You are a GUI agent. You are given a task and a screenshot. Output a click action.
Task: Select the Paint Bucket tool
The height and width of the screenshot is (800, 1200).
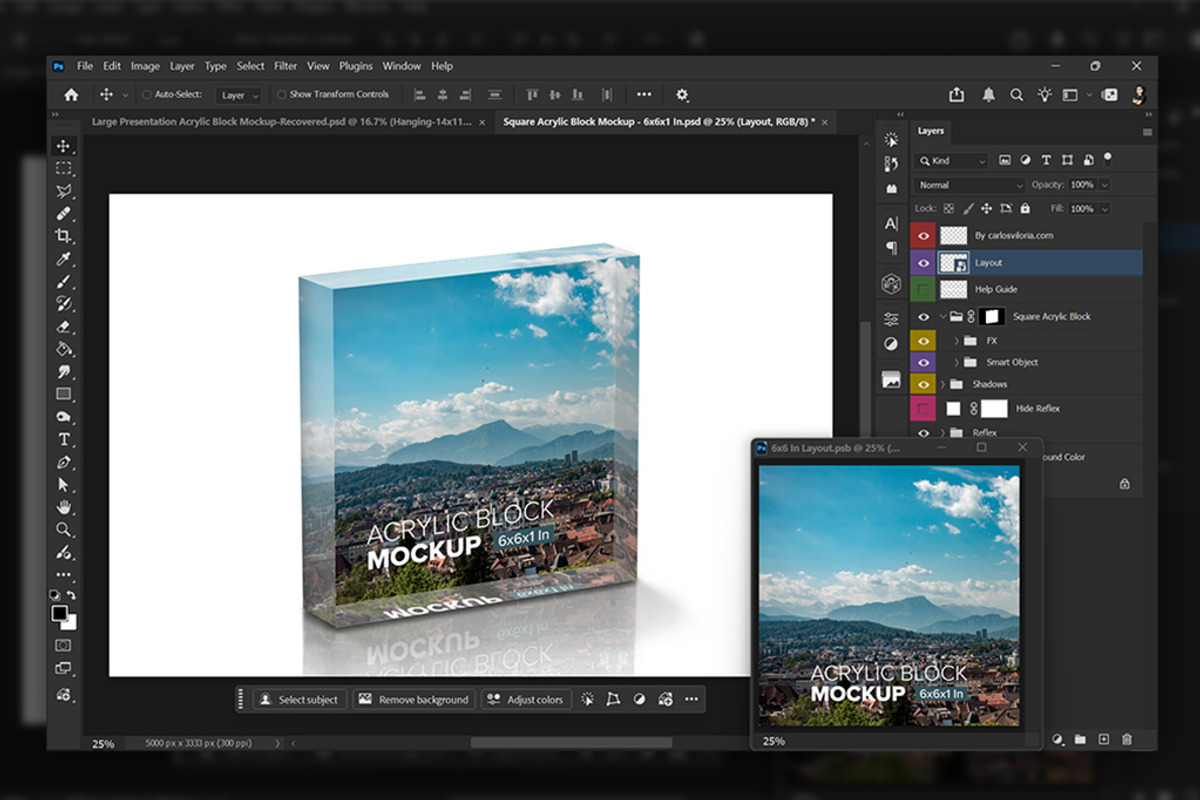64,349
